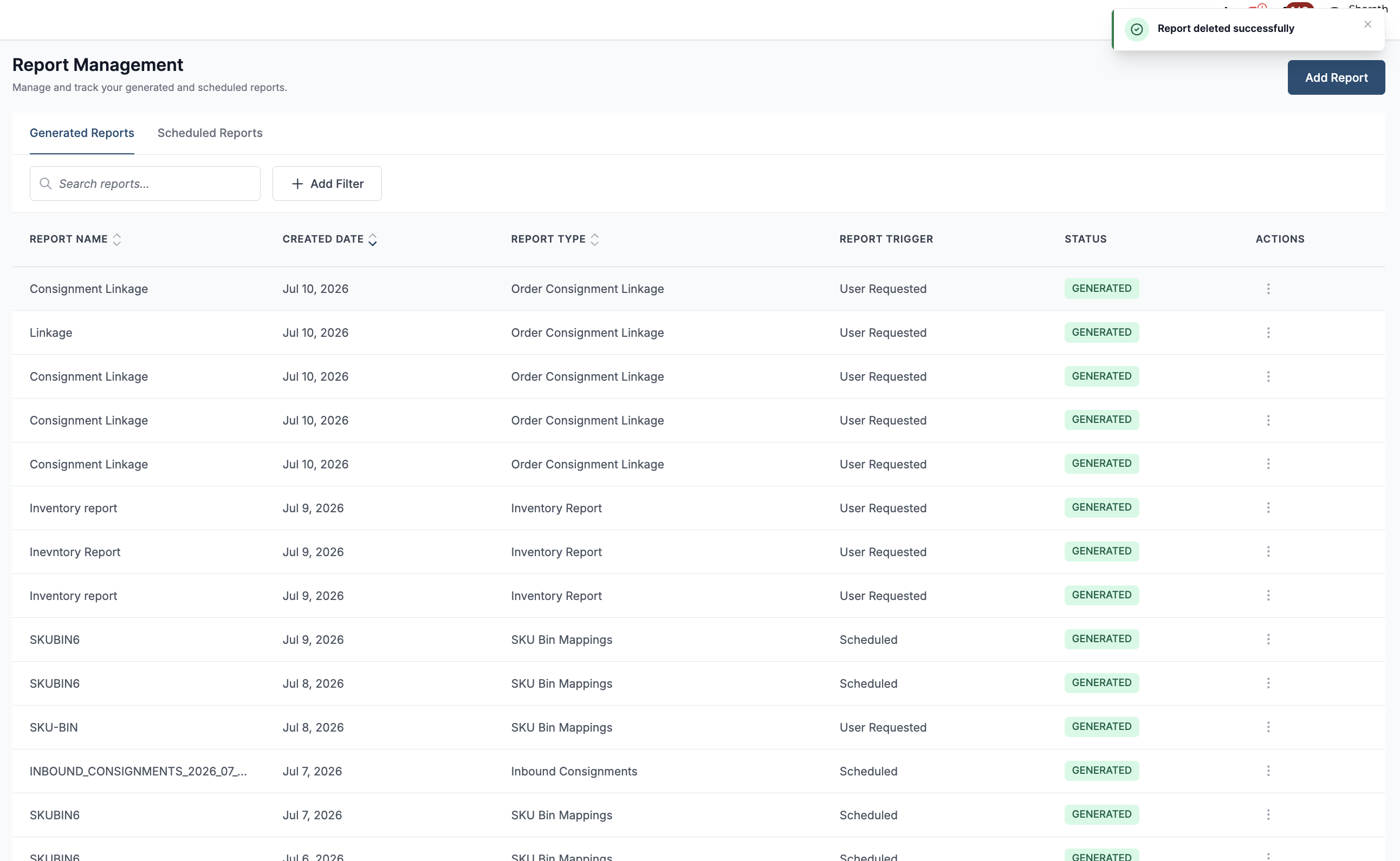Open actions menu for SKUBIN6 Jul 9 row
The image size is (1400, 861).
(1268, 640)
